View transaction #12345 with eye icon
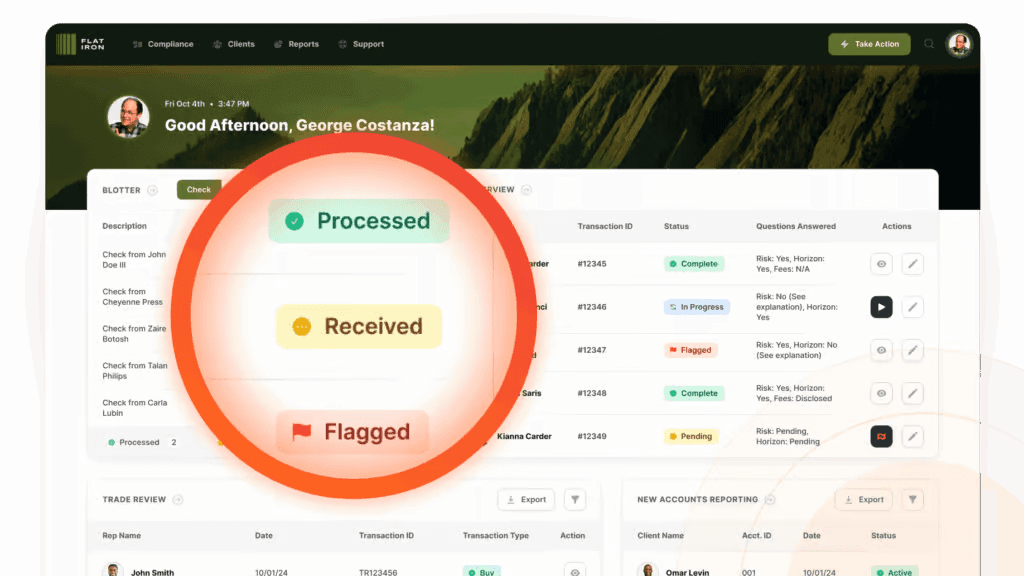Viewport: 1024px width, 576px height. pos(881,264)
